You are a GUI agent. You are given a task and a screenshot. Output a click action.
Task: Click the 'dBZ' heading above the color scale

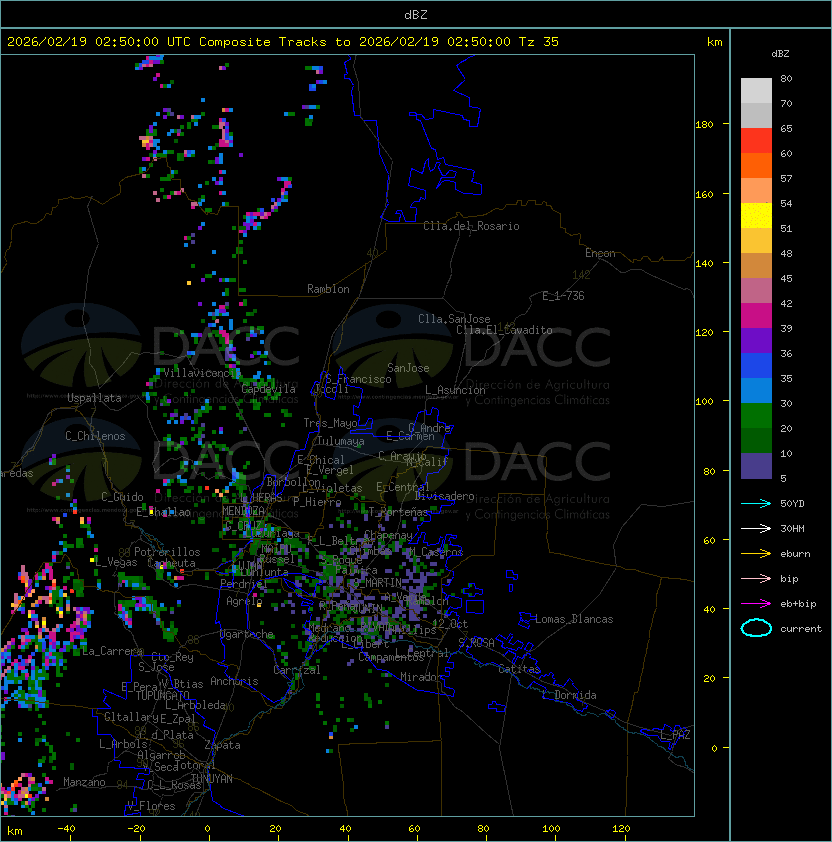780,54
